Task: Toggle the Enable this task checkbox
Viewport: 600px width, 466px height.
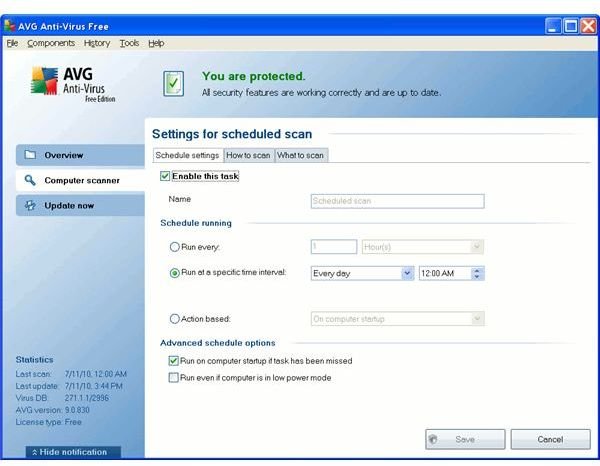Action: [x=165, y=176]
